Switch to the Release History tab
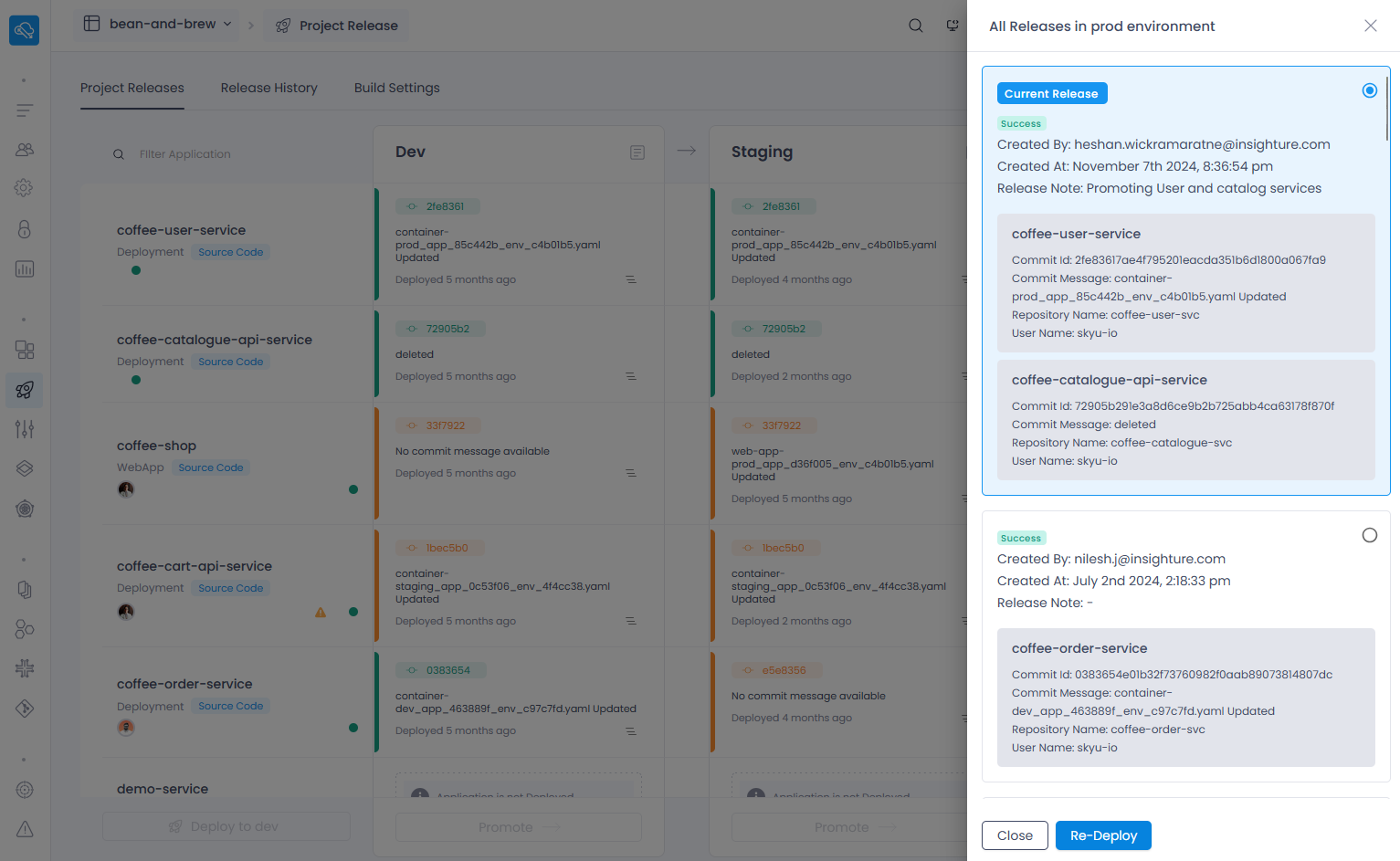Screen dimensions: 1400x861 (269, 88)
